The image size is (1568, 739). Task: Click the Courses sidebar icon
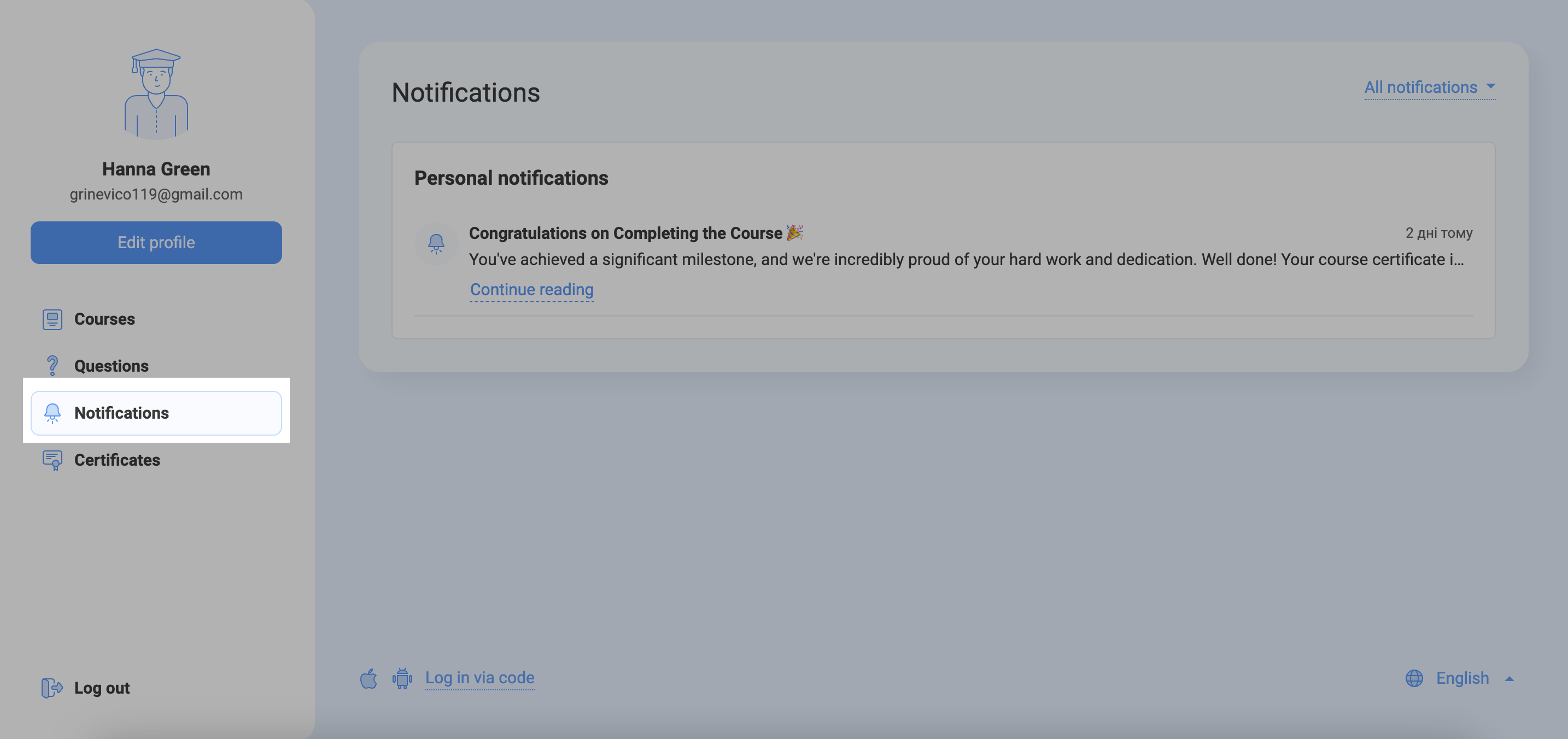(52, 319)
